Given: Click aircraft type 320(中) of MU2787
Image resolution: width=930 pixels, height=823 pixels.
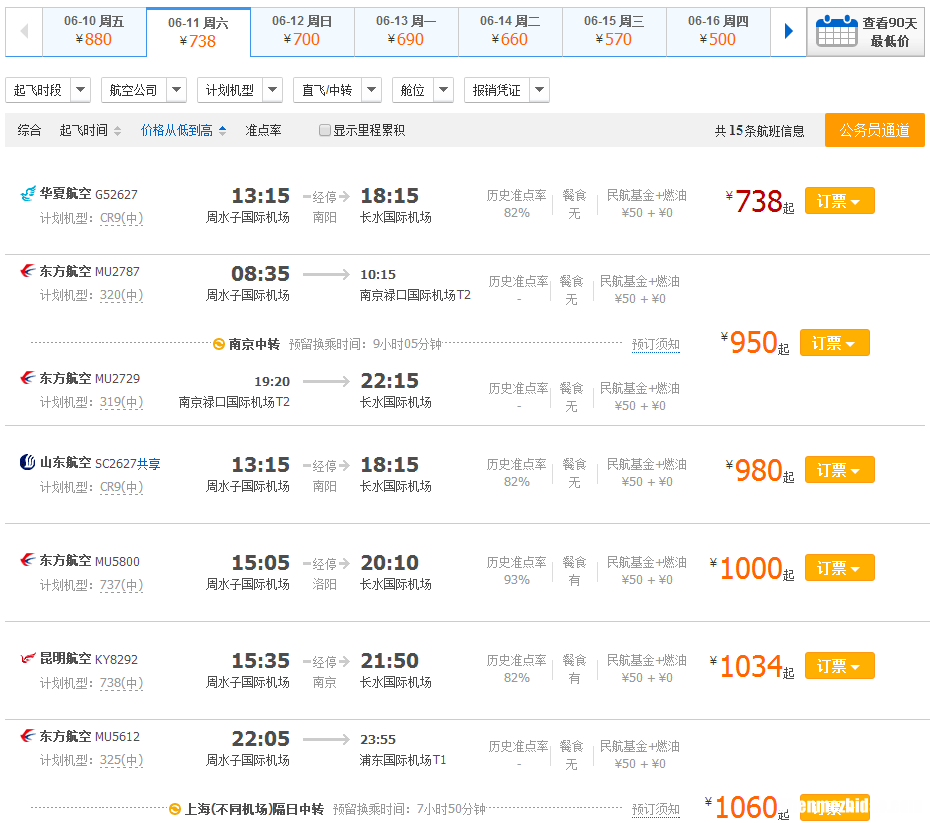Looking at the screenshot, I should pos(122,295).
